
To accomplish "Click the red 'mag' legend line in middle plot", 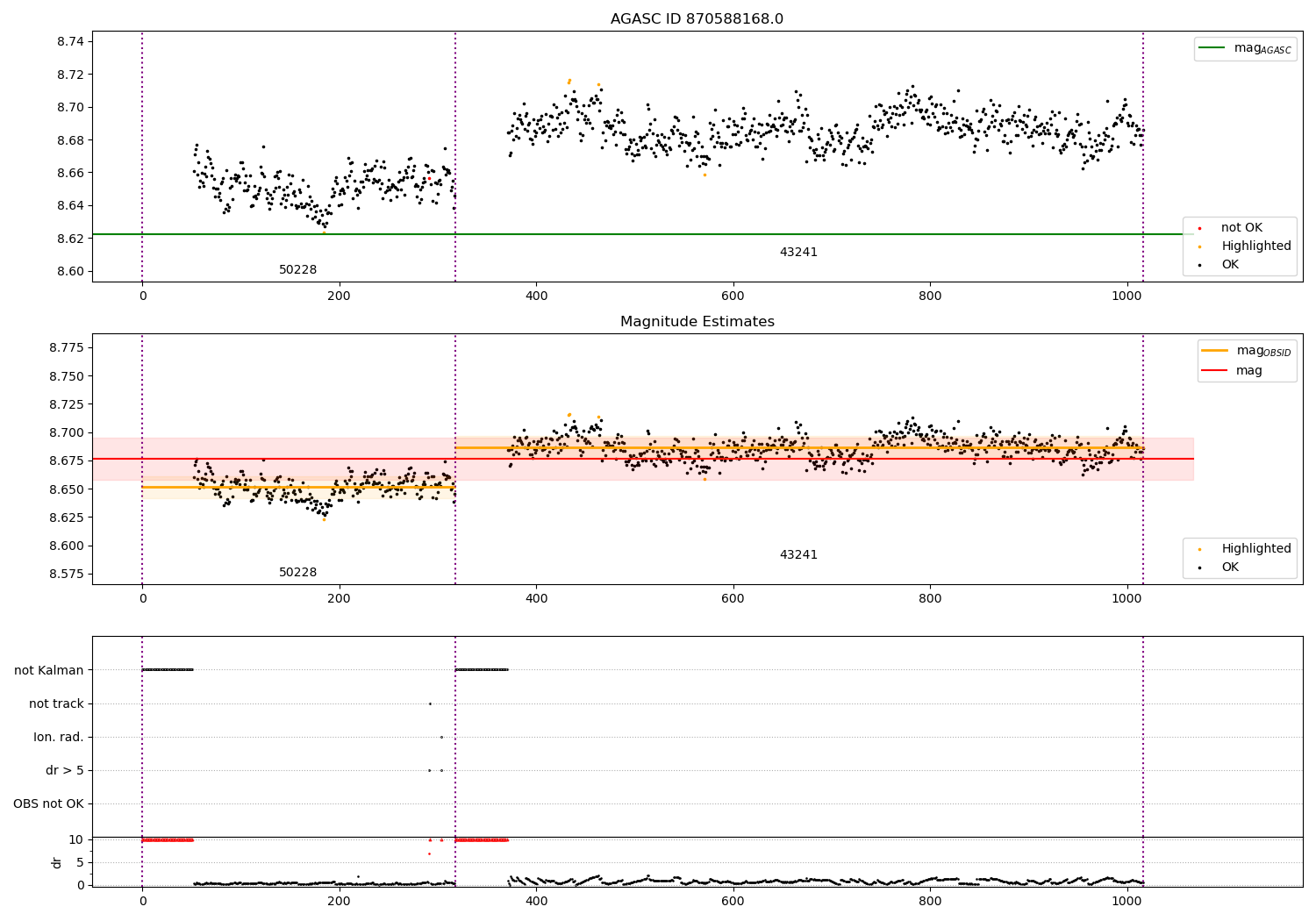I will coord(1214,371).
